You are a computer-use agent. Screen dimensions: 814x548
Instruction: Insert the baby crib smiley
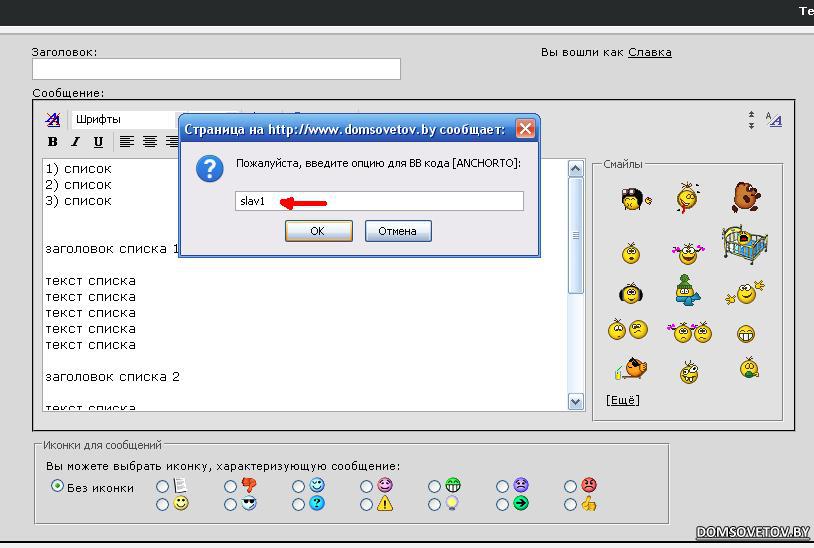point(744,243)
